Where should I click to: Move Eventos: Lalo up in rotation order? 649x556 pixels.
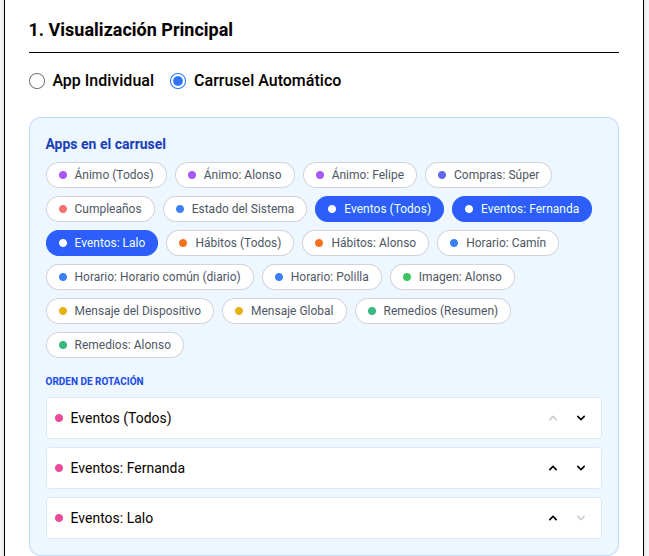(553, 518)
